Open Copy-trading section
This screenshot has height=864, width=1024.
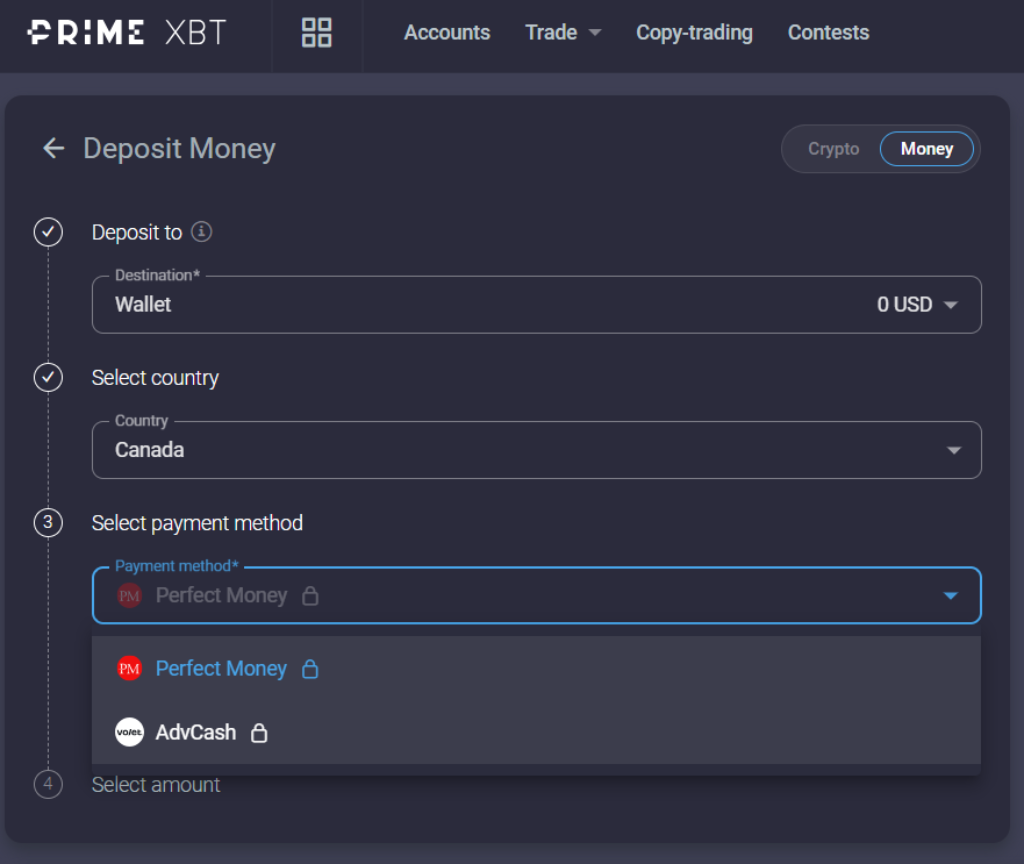pyautogui.click(x=694, y=32)
